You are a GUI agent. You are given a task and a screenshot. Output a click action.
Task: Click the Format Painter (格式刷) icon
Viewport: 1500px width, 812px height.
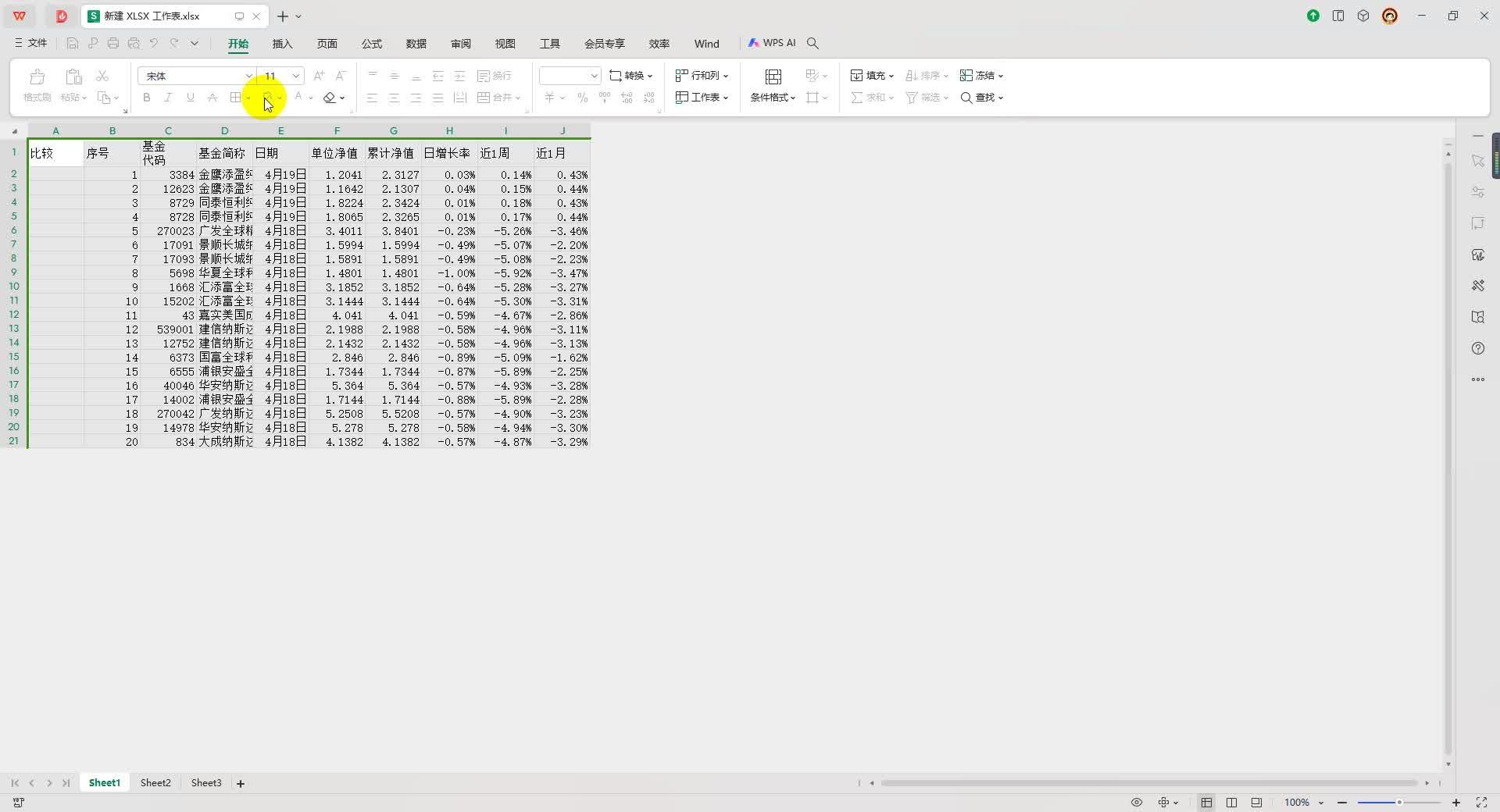[37, 77]
